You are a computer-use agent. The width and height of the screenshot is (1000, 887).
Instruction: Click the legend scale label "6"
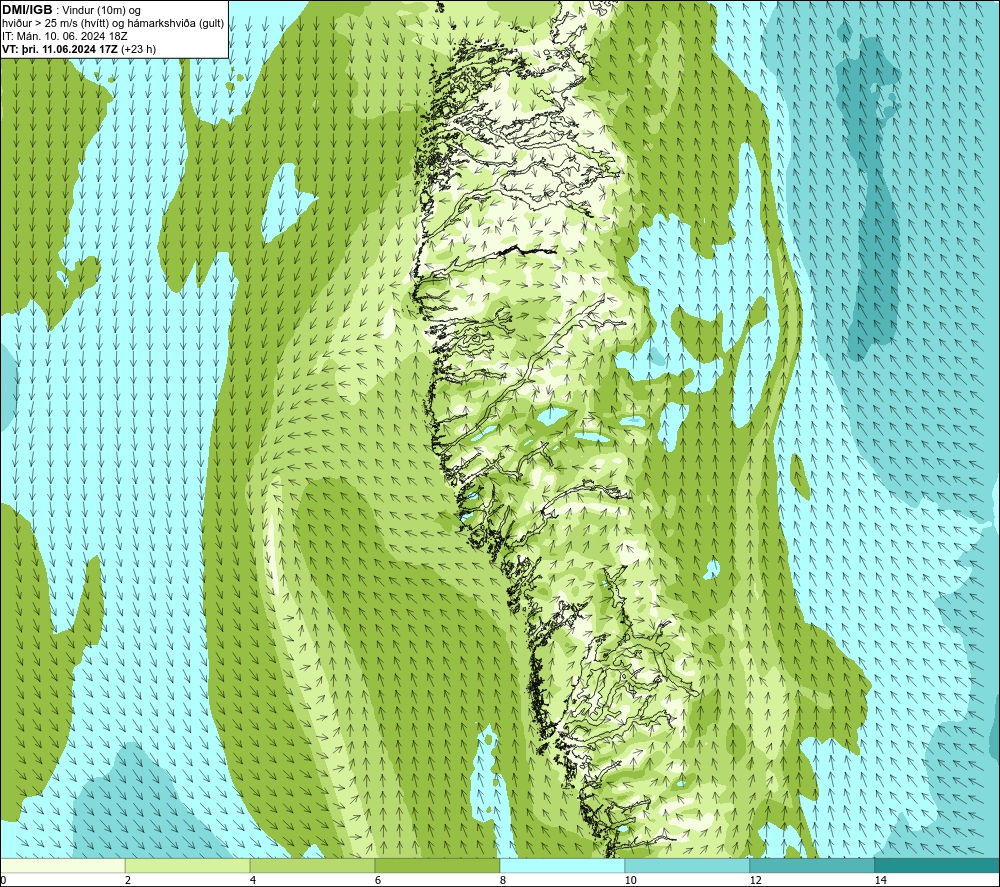pyautogui.click(x=378, y=880)
